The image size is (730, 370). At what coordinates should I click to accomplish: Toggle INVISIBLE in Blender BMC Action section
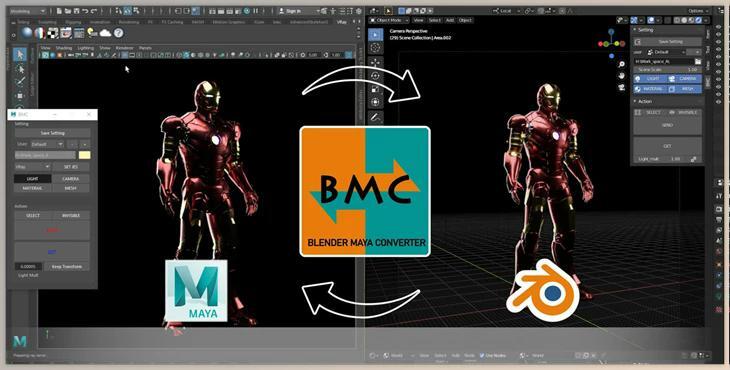[685, 112]
